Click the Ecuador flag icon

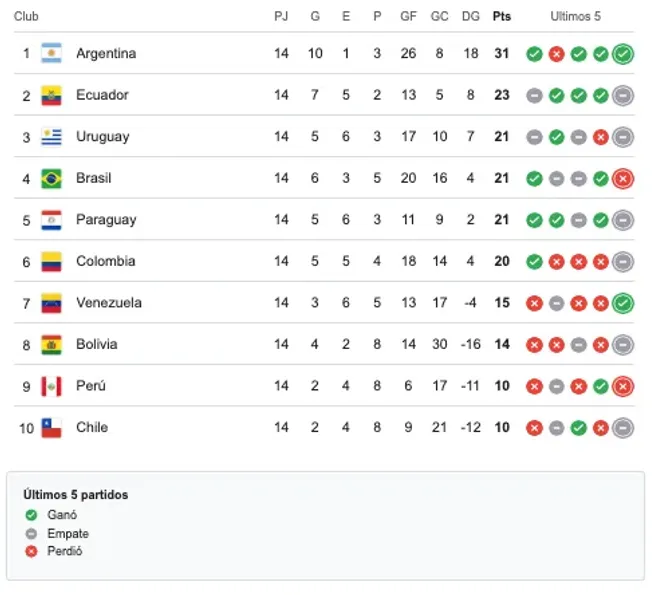pyautogui.click(x=51, y=96)
